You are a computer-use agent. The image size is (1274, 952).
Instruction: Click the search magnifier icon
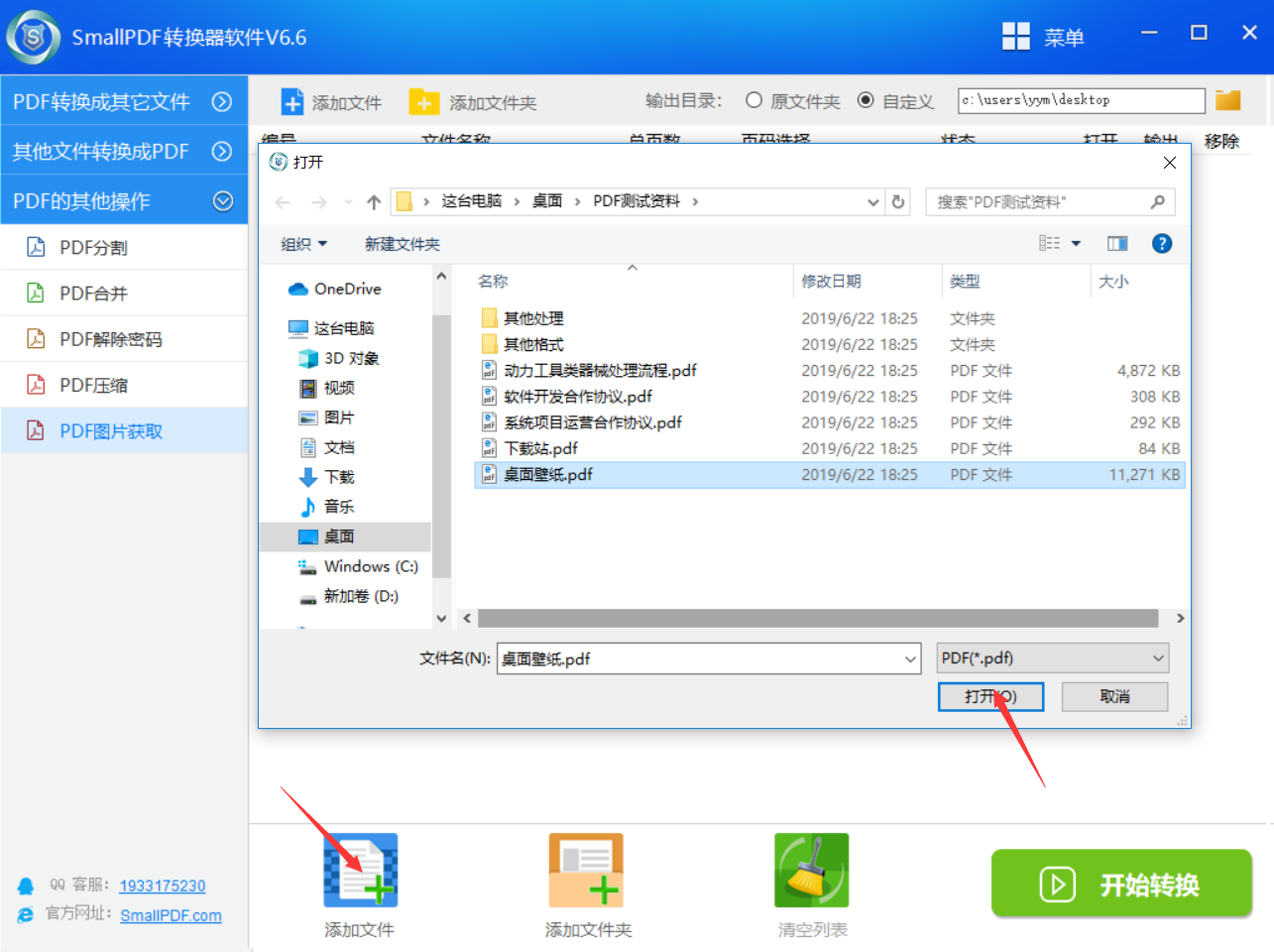(1157, 201)
